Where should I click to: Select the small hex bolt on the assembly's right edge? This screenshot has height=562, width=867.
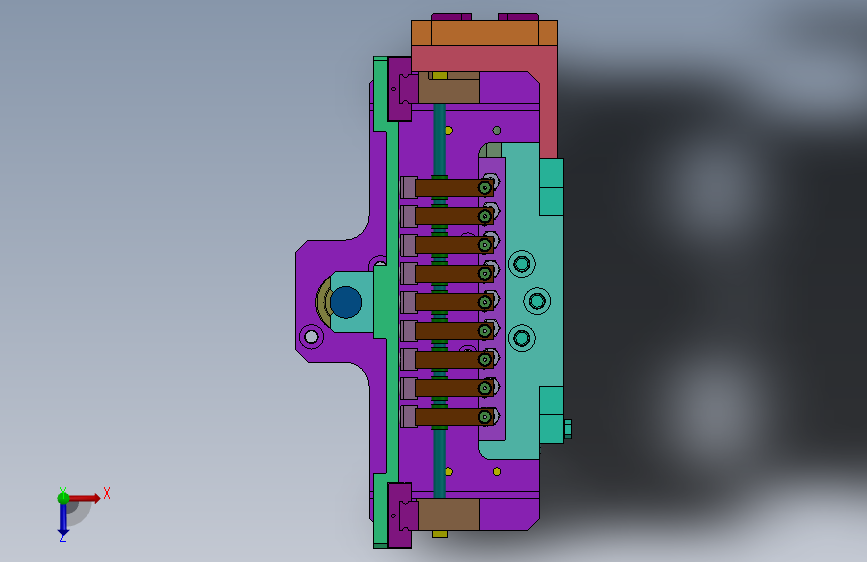tap(567, 429)
